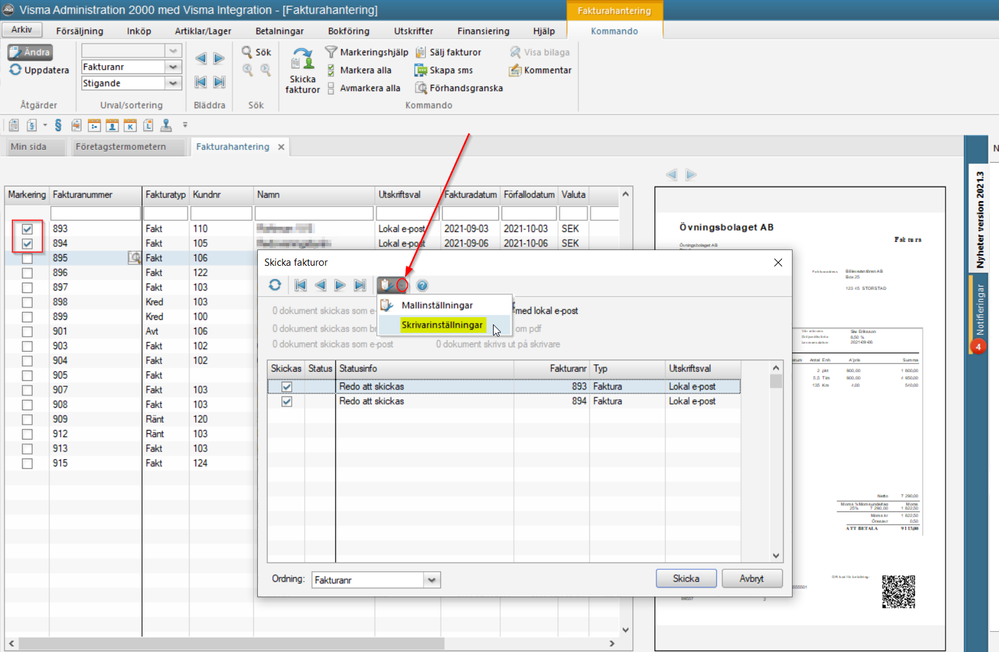This screenshot has width=999, height=652.
Task: Open the empty Urval dropdown
Action: coord(173,50)
